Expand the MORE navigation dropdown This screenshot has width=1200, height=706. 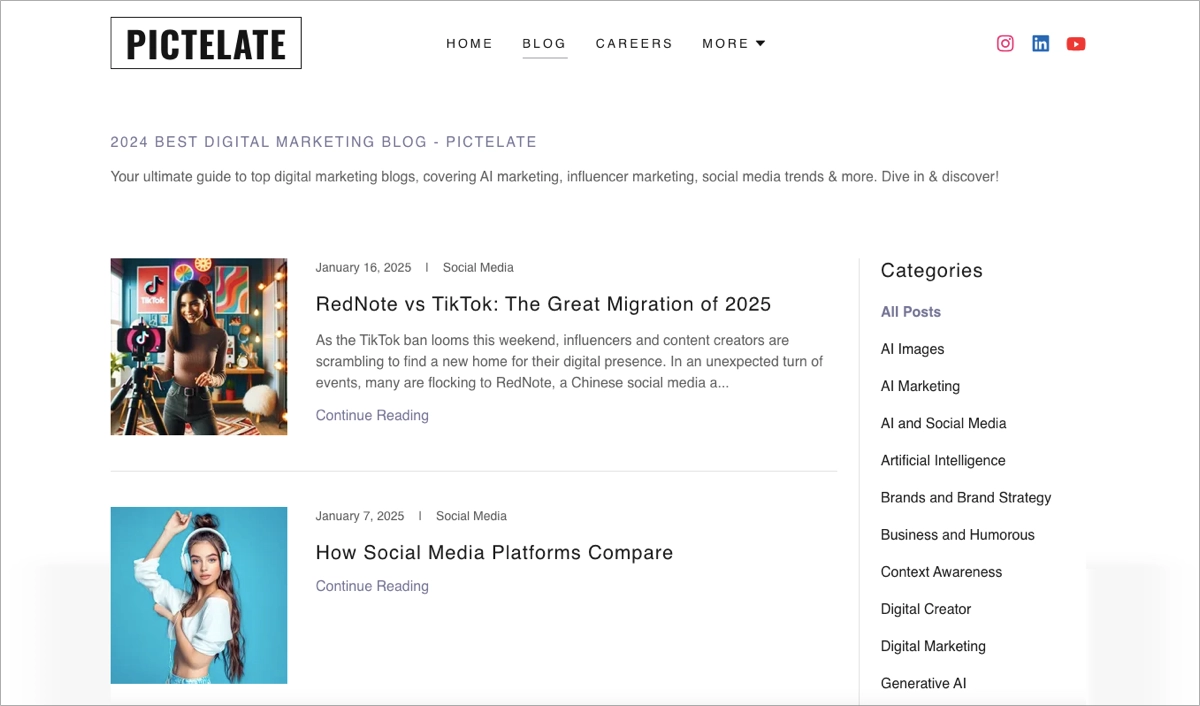[x=733, y=43]
